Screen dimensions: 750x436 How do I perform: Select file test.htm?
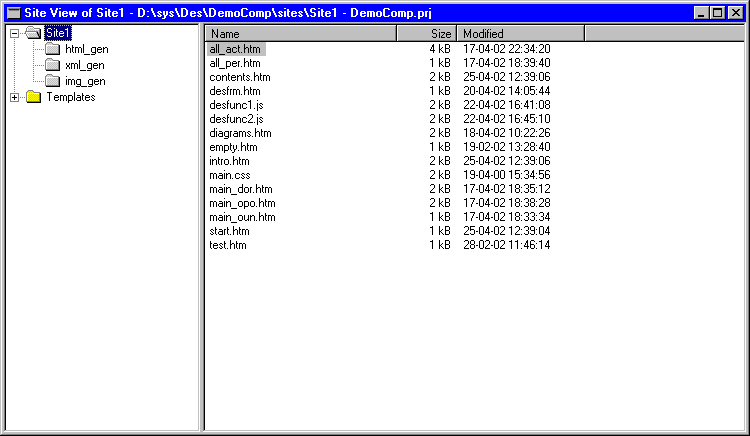tap(228, 245)
